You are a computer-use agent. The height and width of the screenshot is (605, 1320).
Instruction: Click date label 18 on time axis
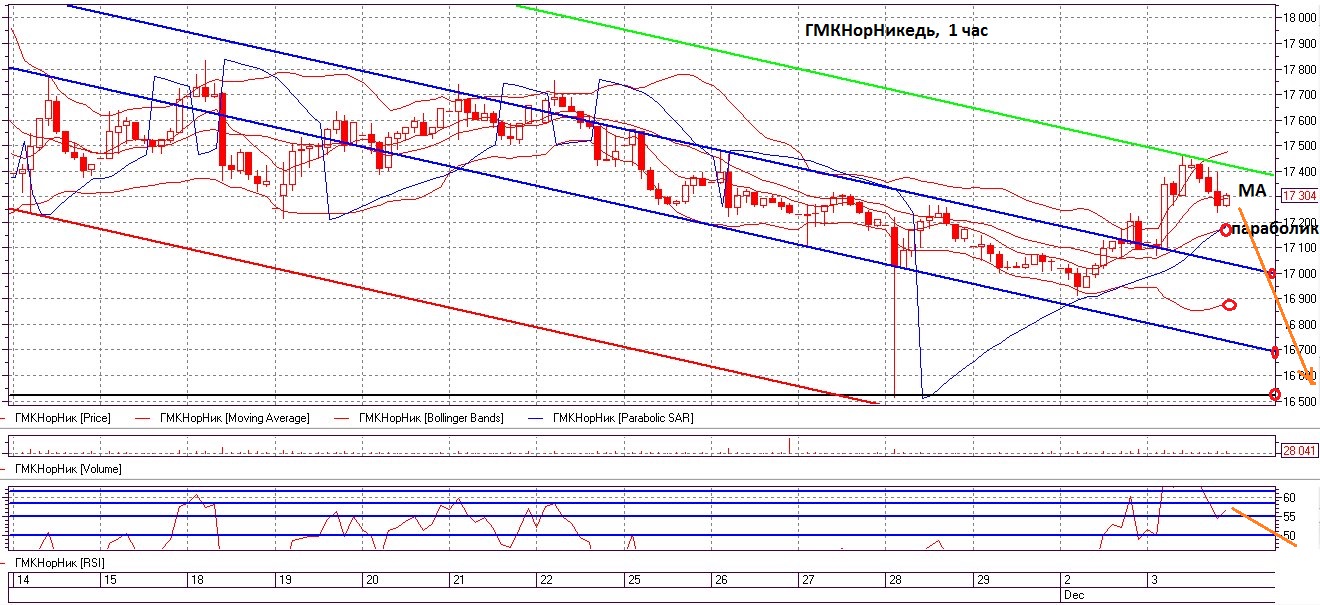click(x=197, y=580)
